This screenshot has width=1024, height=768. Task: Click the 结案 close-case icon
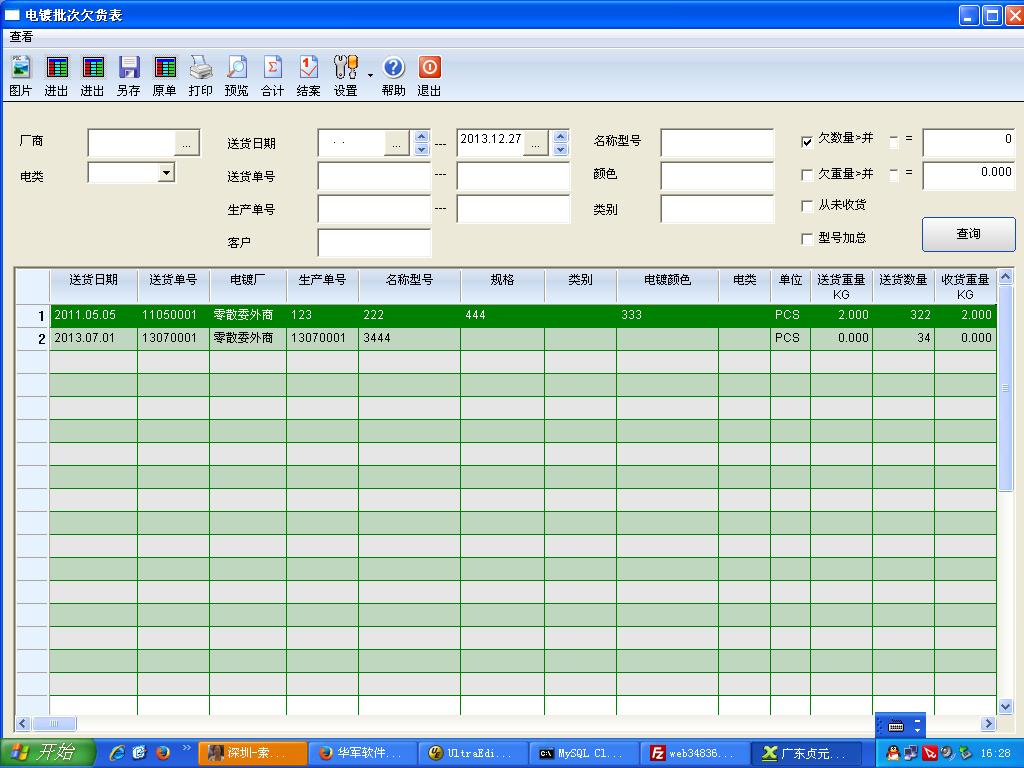[x=308, y=76]
